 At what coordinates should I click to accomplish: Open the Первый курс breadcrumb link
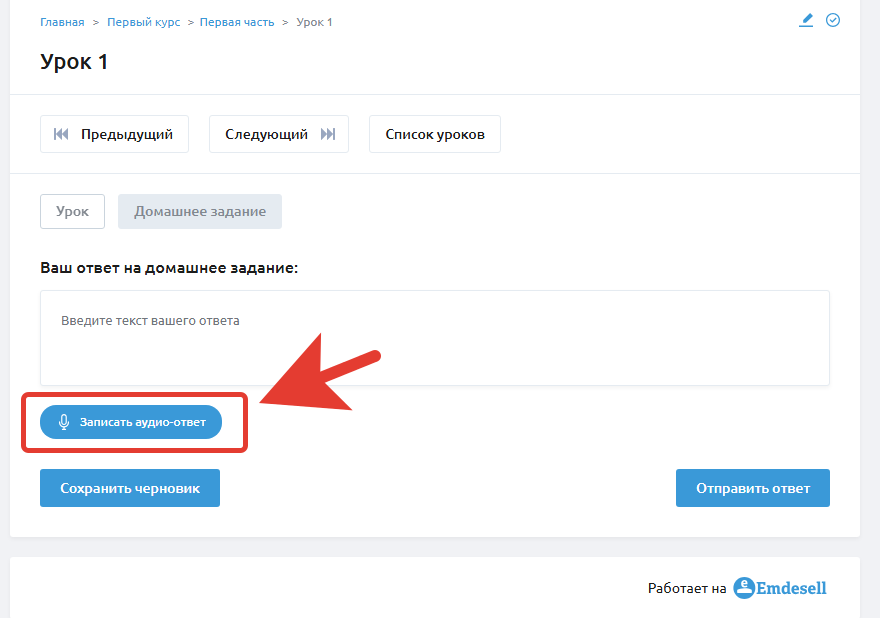click(x=144, y=22)
